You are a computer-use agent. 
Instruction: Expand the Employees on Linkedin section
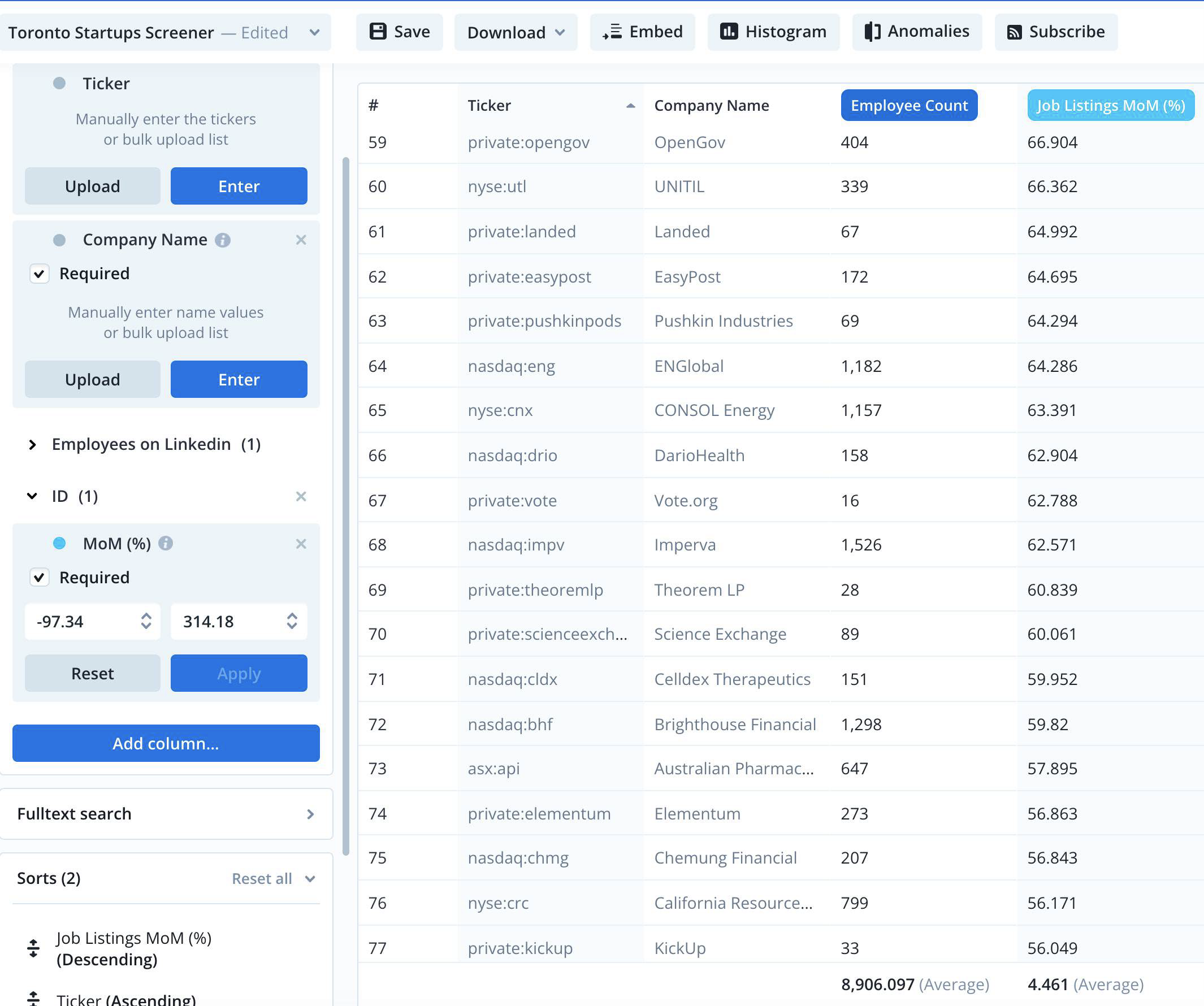point(32,444)
